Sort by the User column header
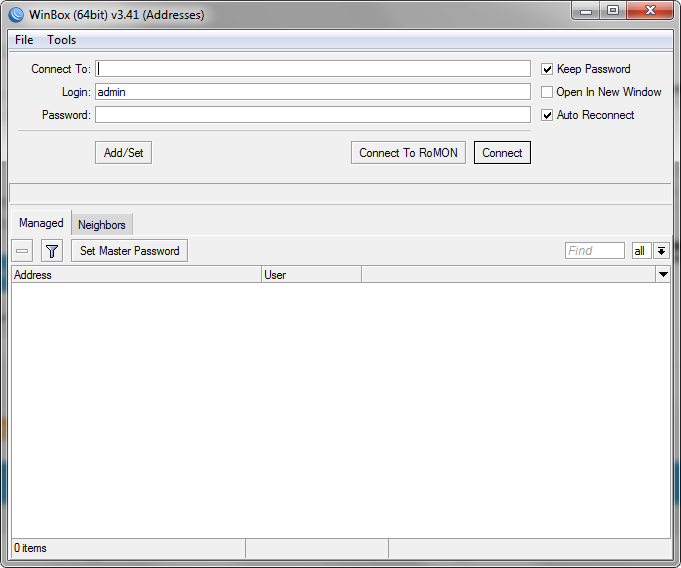The width and height of the screenshot is (681, 568). [x=311, y=274]
